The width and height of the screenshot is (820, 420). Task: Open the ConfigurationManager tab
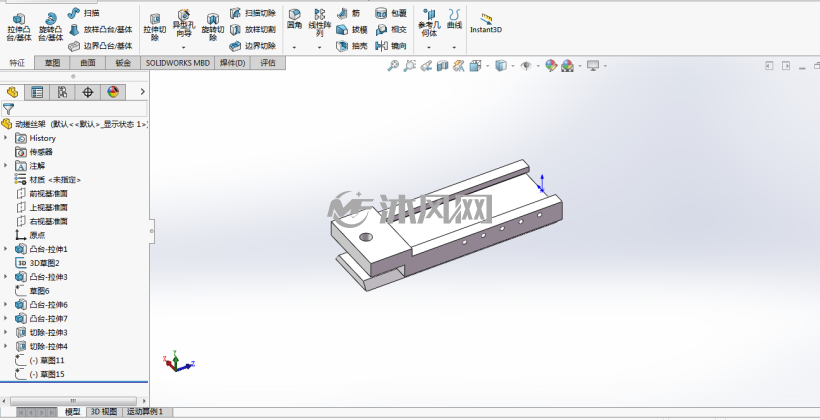62,92
